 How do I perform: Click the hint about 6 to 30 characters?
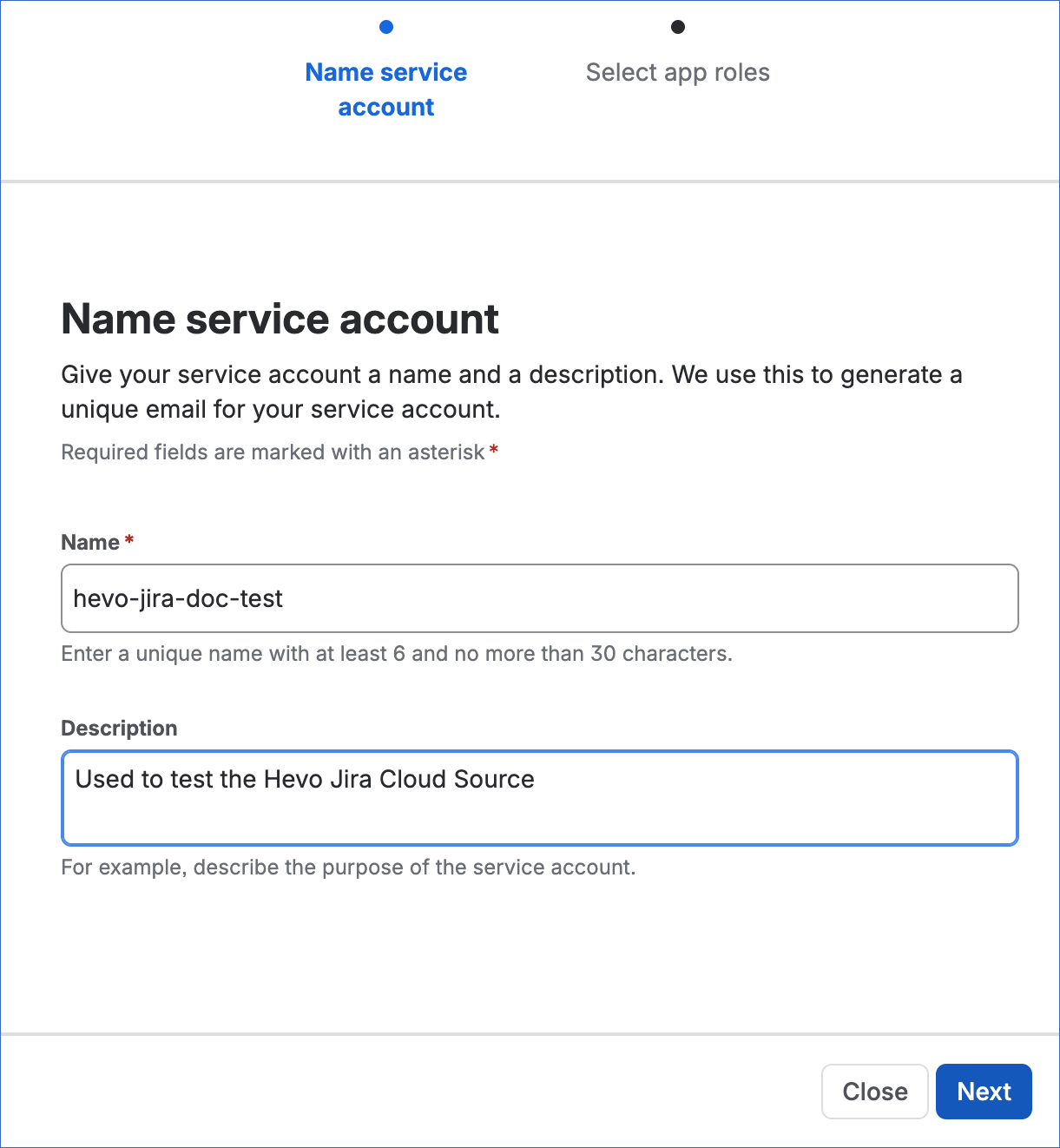pos(397,654)
